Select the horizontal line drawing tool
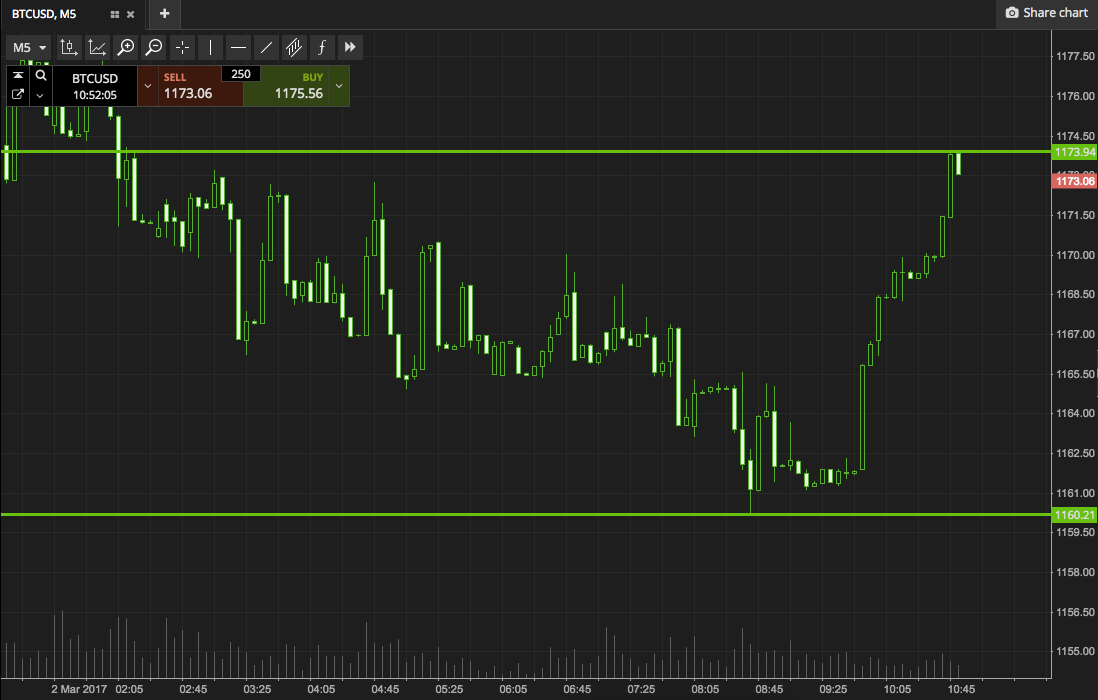Screen dimensions: 1098x700 click(x=238, y=48)
